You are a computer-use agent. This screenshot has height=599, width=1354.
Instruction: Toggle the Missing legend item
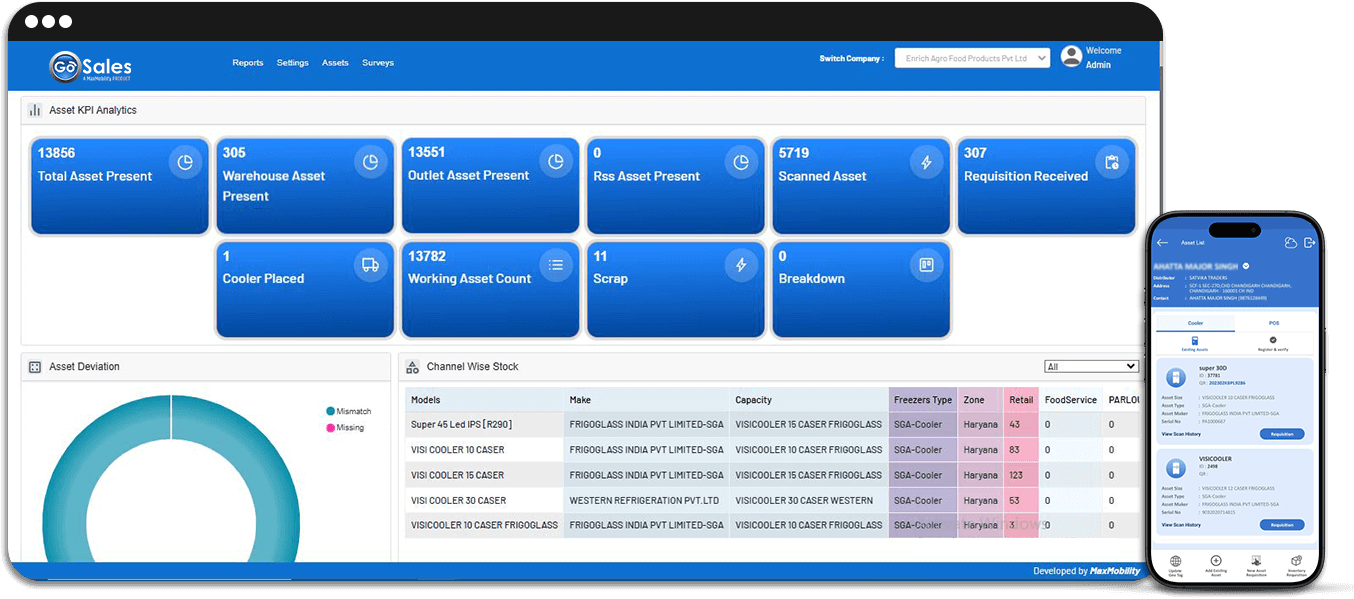click(x=345, y=427)
